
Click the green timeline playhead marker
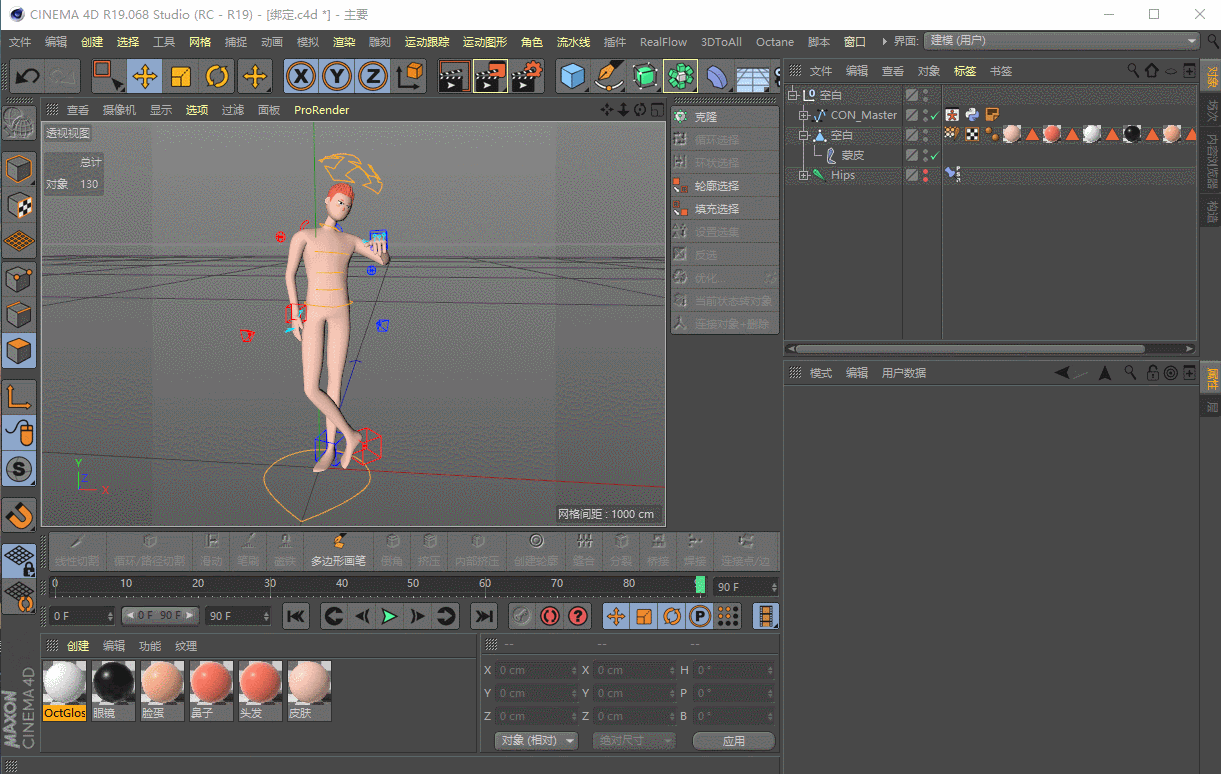point(700,584)
